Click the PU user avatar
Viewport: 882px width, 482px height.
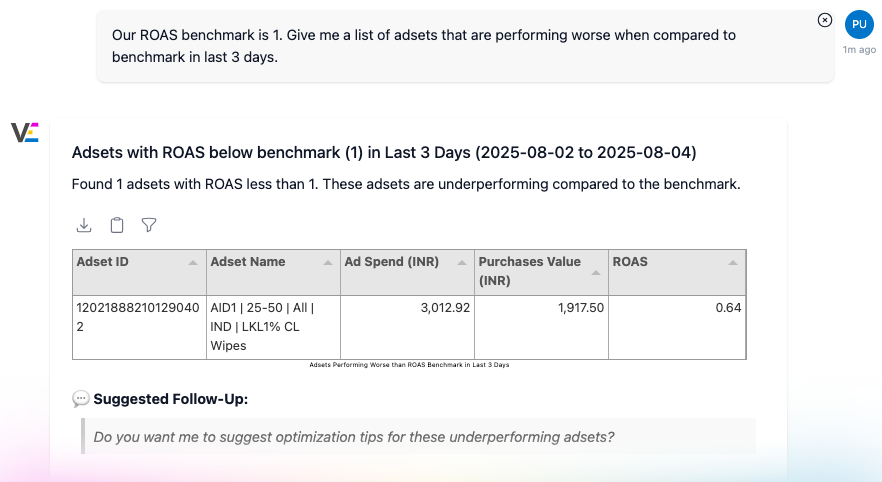(x=859, y=24)
